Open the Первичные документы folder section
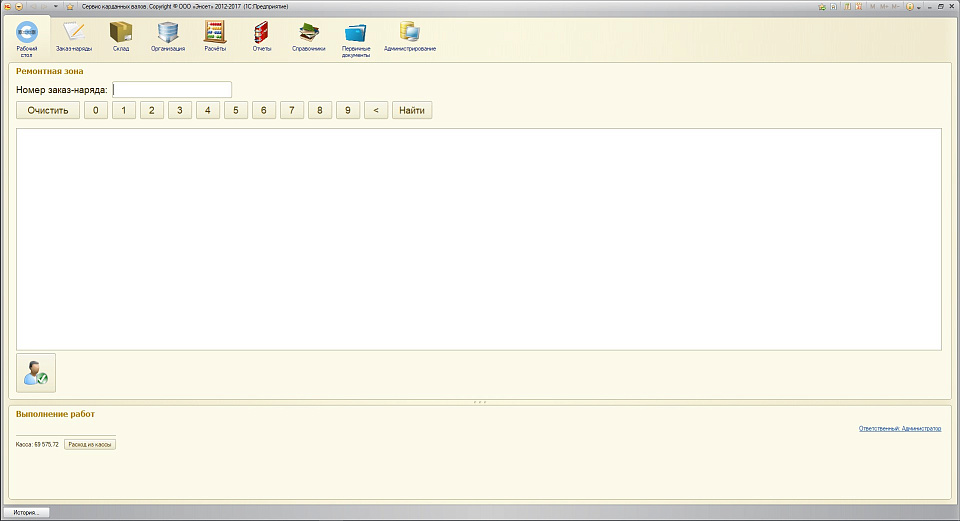 pos(356,38)
